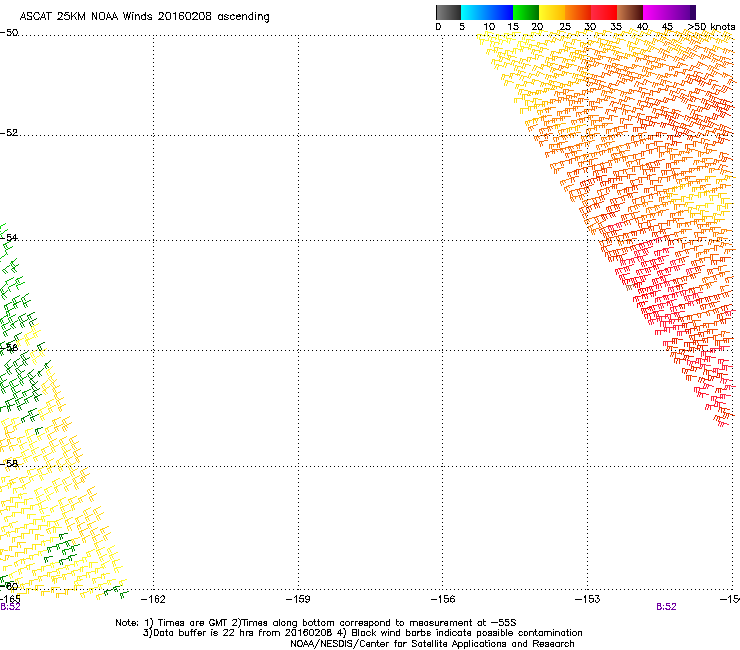Click the green 15-20 knots color band
This screenshot has height=650, width=740.
tap(526, 12)
